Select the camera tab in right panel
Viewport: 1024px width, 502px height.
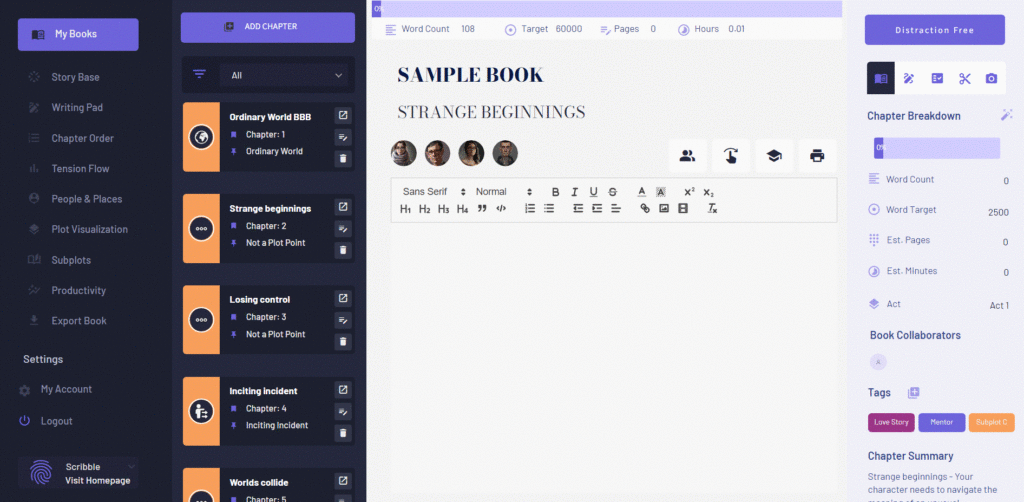click(991, 78)
